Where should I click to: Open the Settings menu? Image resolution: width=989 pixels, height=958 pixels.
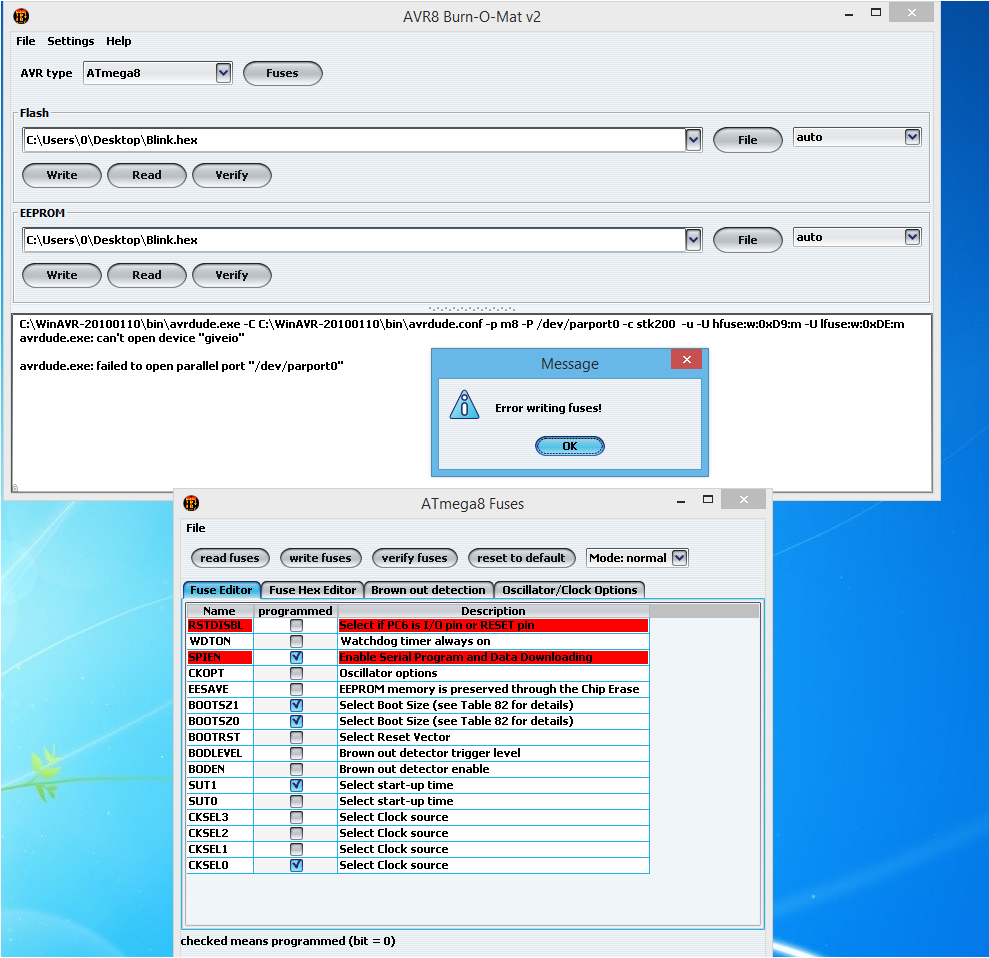[71, 41]
